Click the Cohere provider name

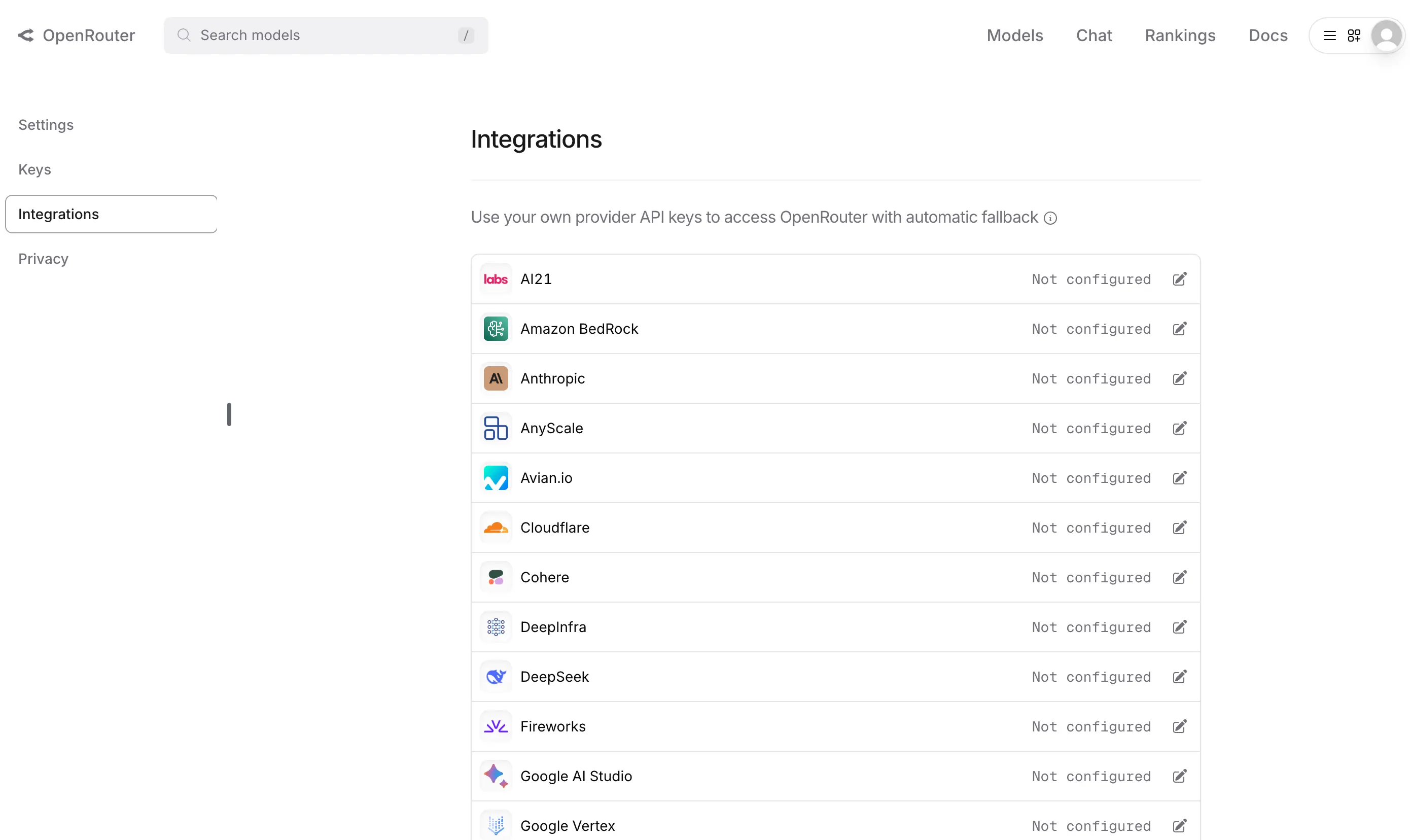(x=544, y=577)
